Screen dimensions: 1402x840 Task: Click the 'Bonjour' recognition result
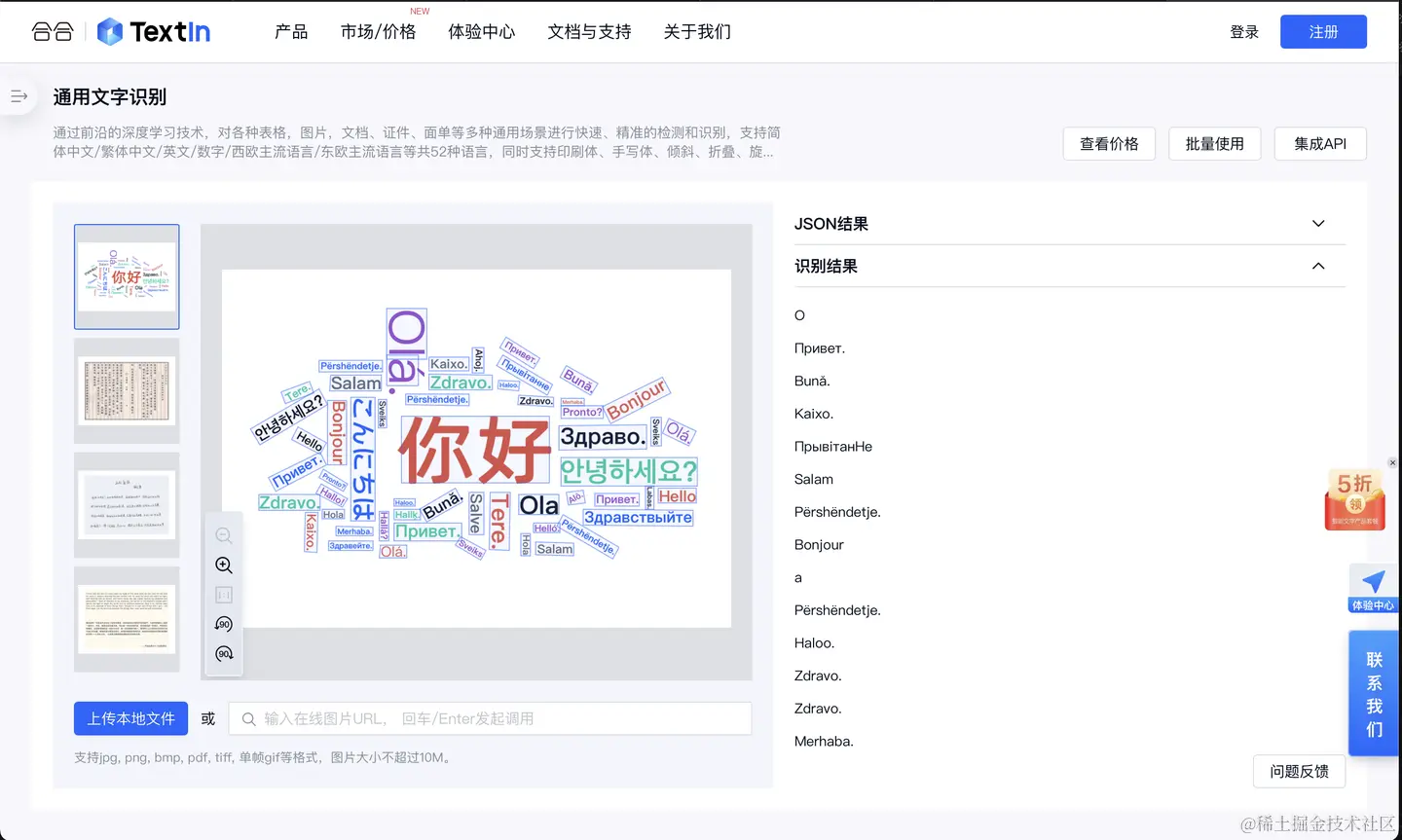click(x=819, y=544)
